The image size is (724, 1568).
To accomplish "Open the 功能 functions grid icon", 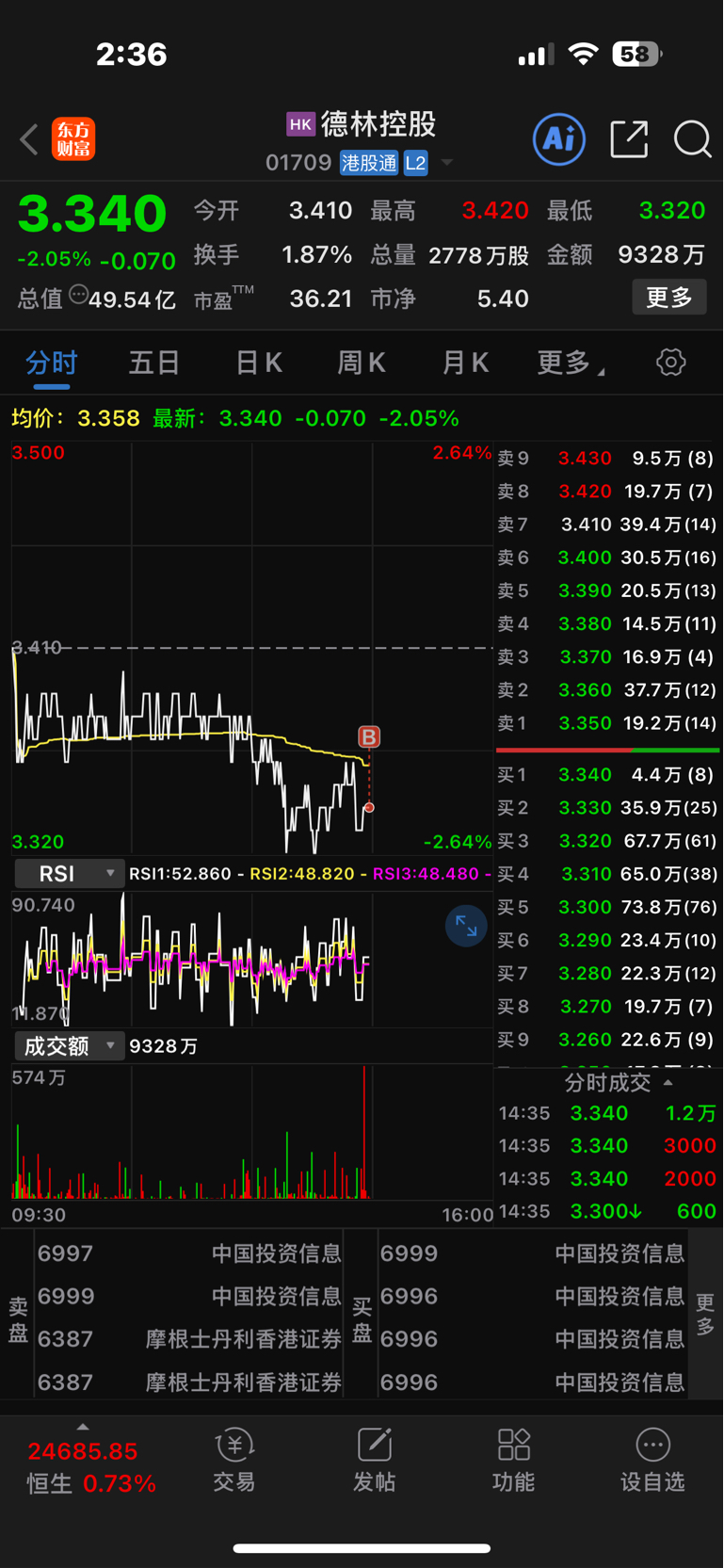I will tap(513, 1461).
